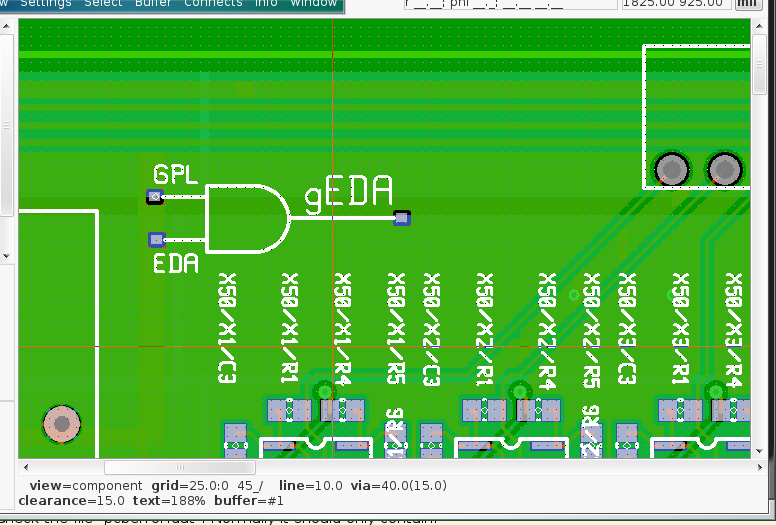Screen dimensions: 776x525
Task: Click the X50/X1/C3 component label
Action: [x=227, y=328]
